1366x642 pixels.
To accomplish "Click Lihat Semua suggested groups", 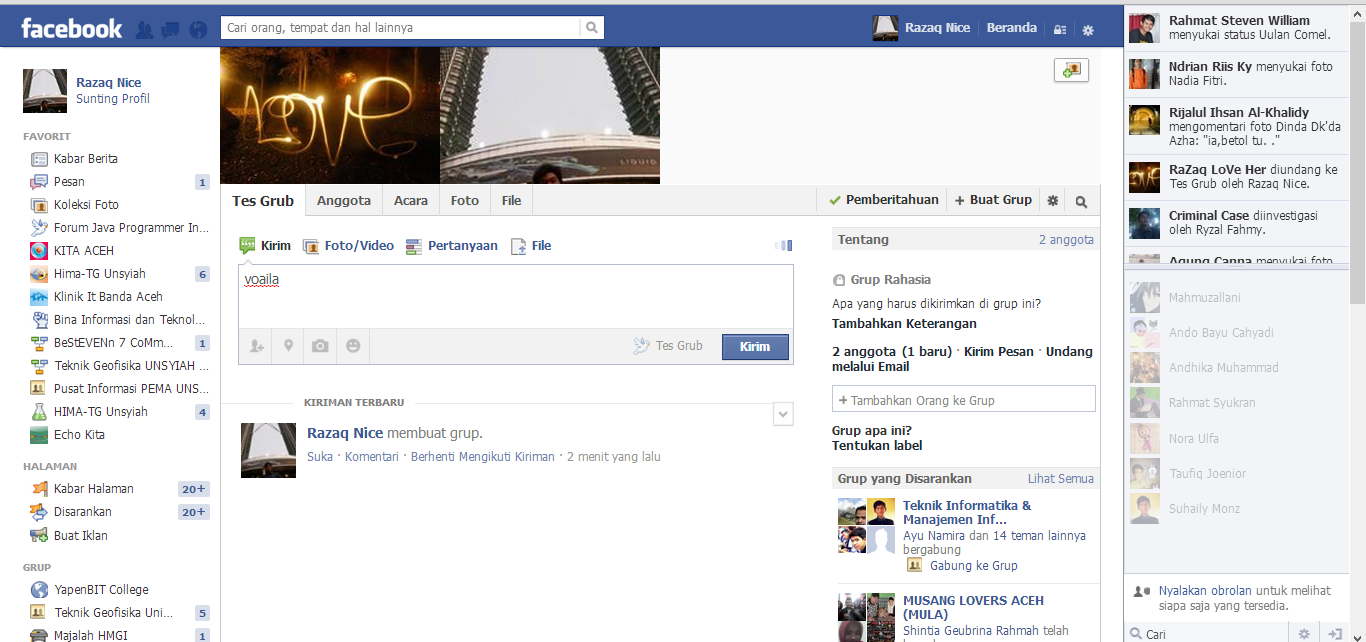I will pyautogui.click(x=1061, y=479).
